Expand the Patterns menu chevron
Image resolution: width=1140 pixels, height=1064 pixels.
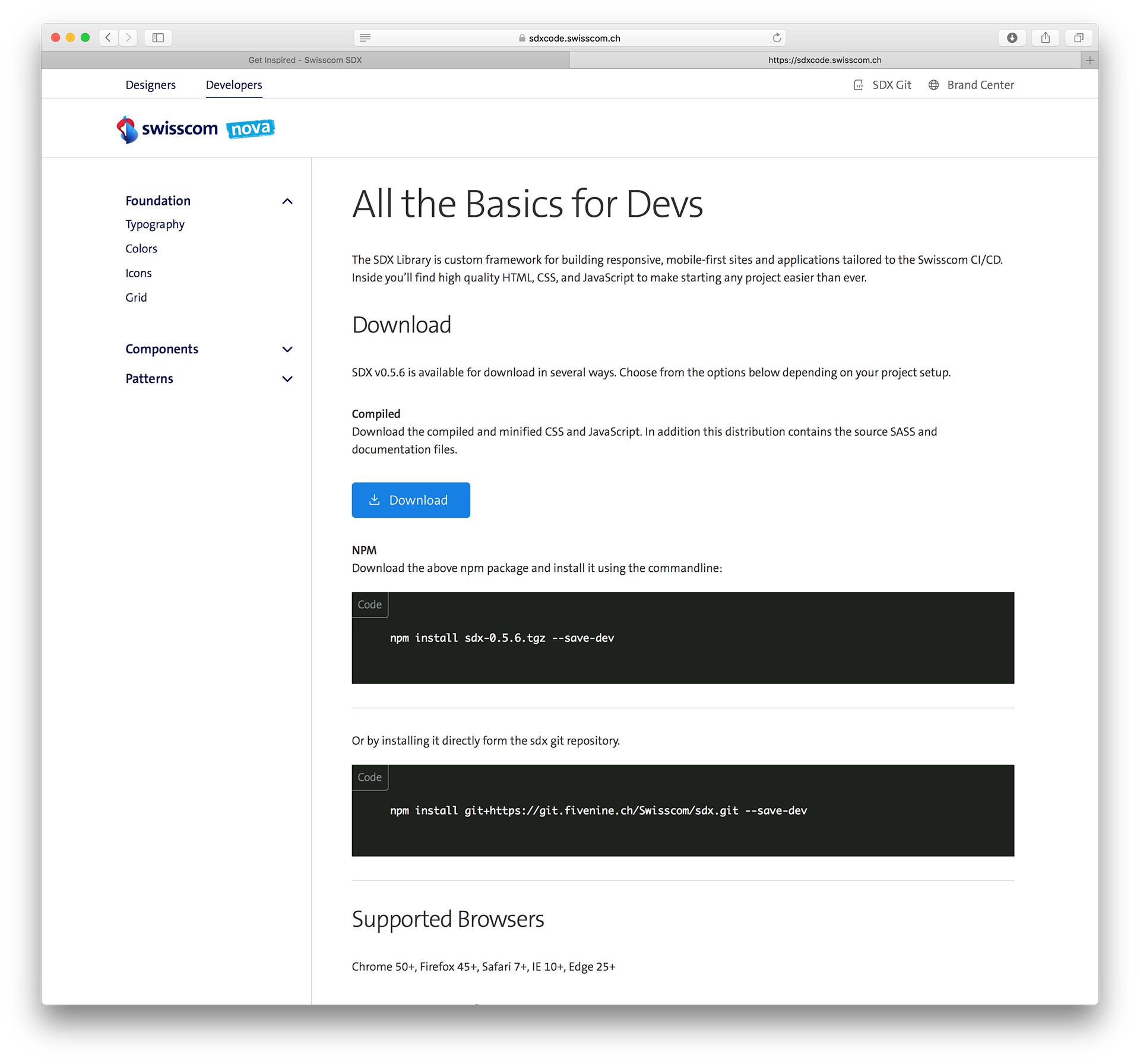[x=287, y=379]
